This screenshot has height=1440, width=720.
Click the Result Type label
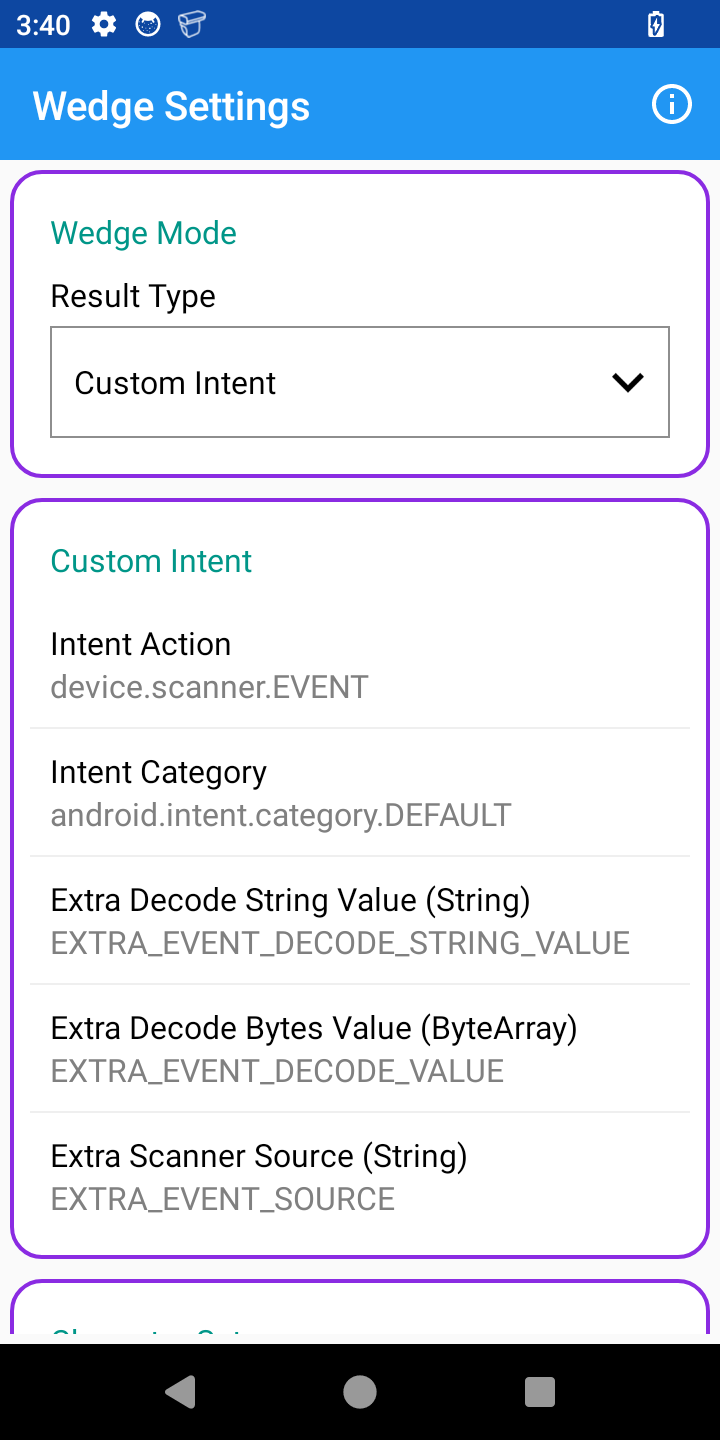[x=133, y=296]
